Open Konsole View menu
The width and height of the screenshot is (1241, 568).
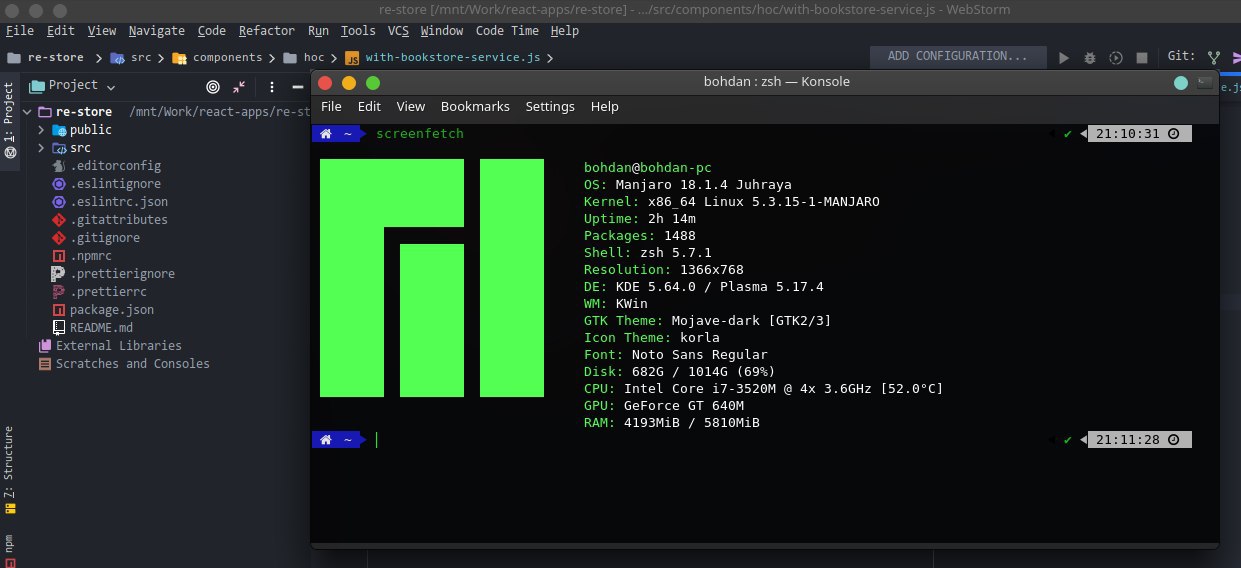(411, 107)
